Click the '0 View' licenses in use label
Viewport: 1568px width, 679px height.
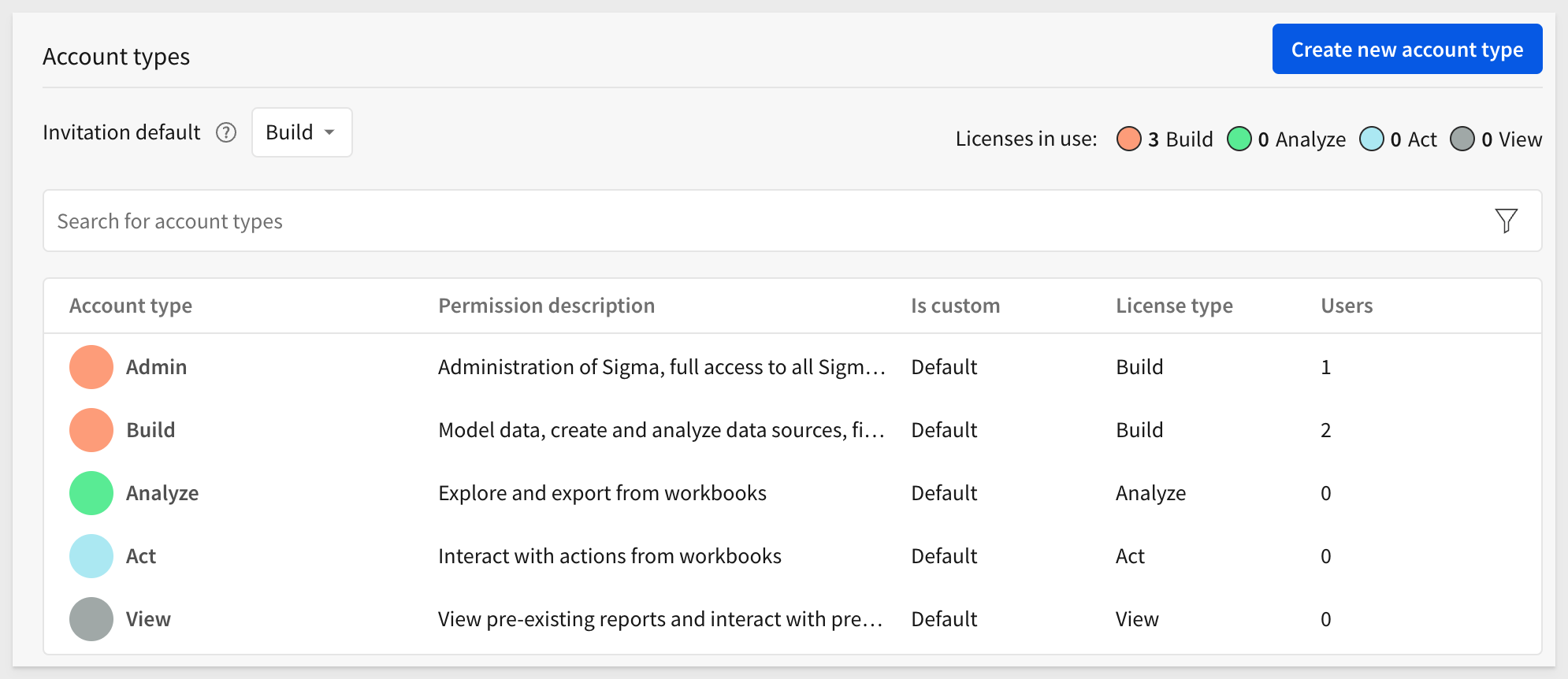[1511, 139]
